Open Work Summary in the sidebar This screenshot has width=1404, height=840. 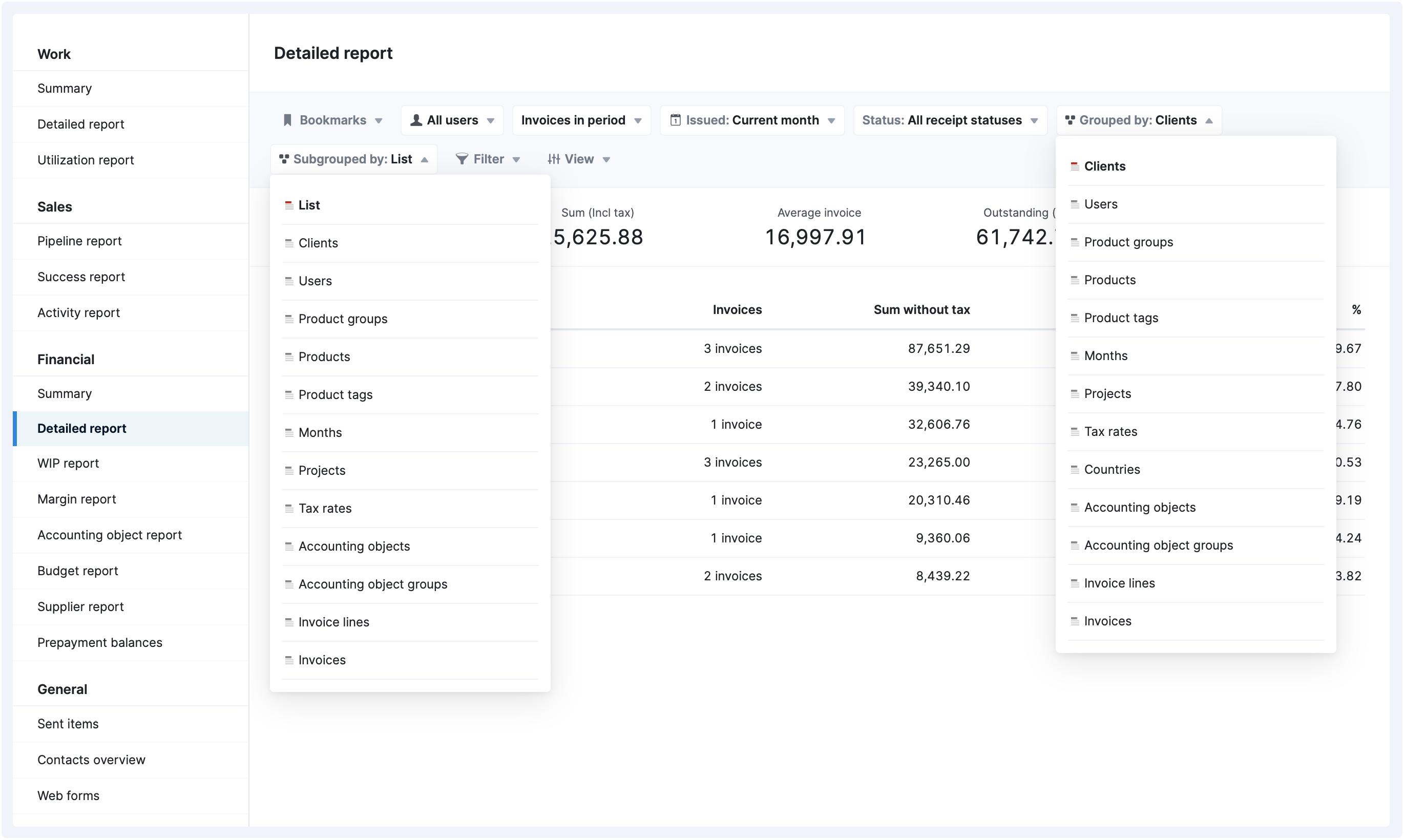coord(130,88)
